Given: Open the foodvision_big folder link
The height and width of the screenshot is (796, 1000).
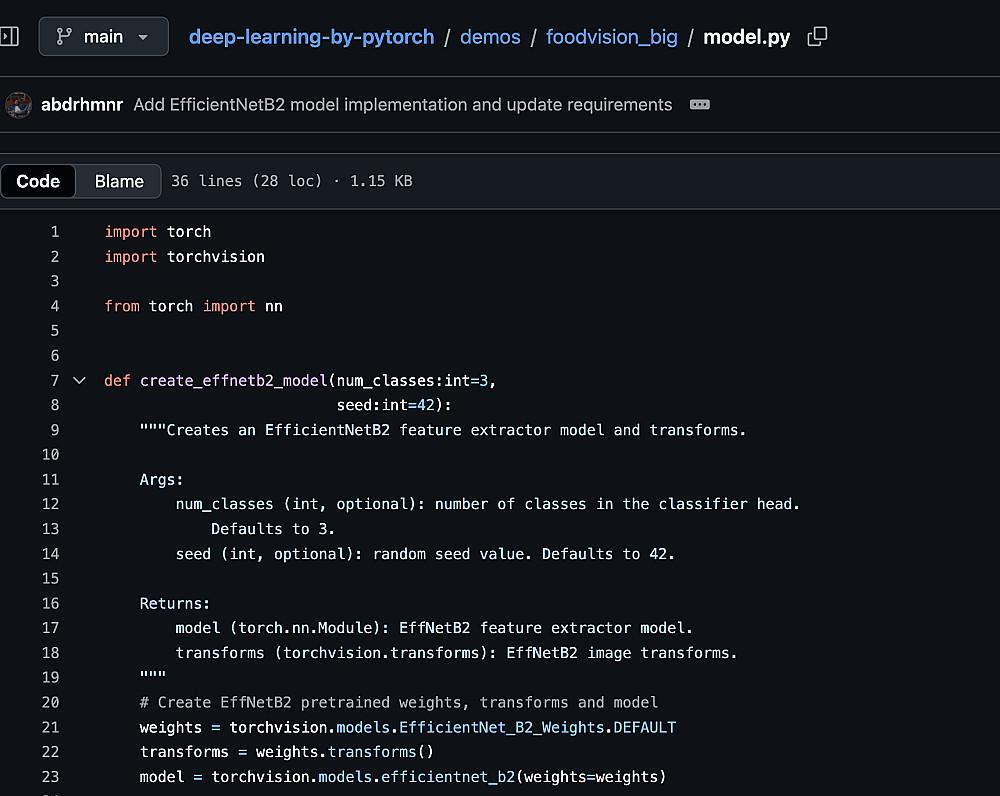Looking at the screenshot, I should click(611, 37).
